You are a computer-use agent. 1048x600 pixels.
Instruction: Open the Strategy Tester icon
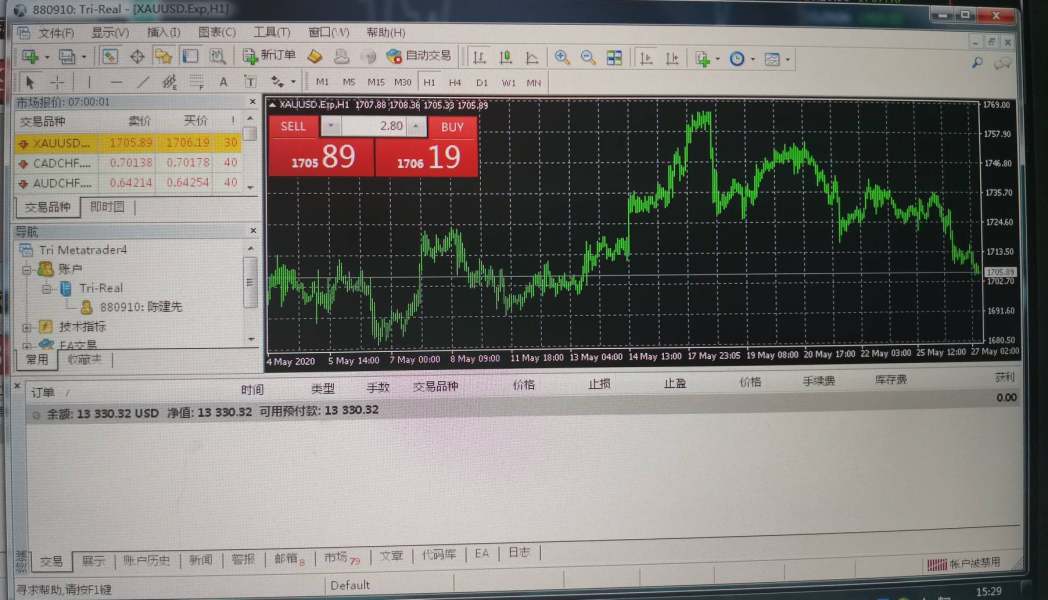[217, 57]
